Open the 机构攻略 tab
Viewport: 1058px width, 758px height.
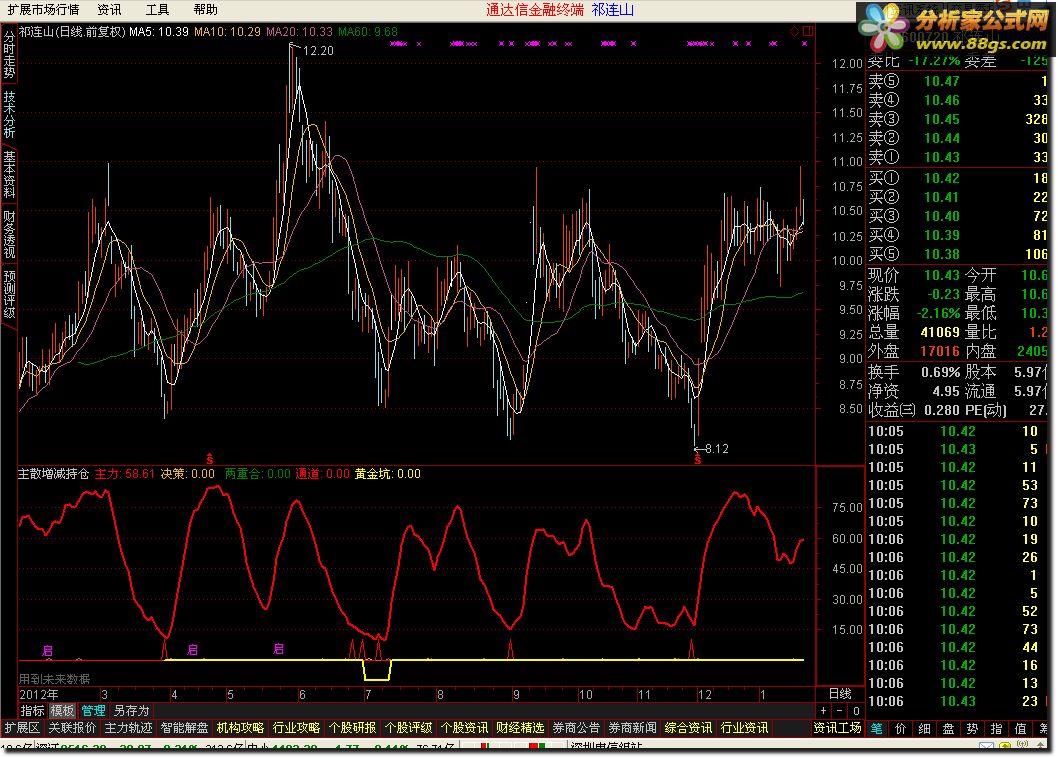tap(240, 728)
